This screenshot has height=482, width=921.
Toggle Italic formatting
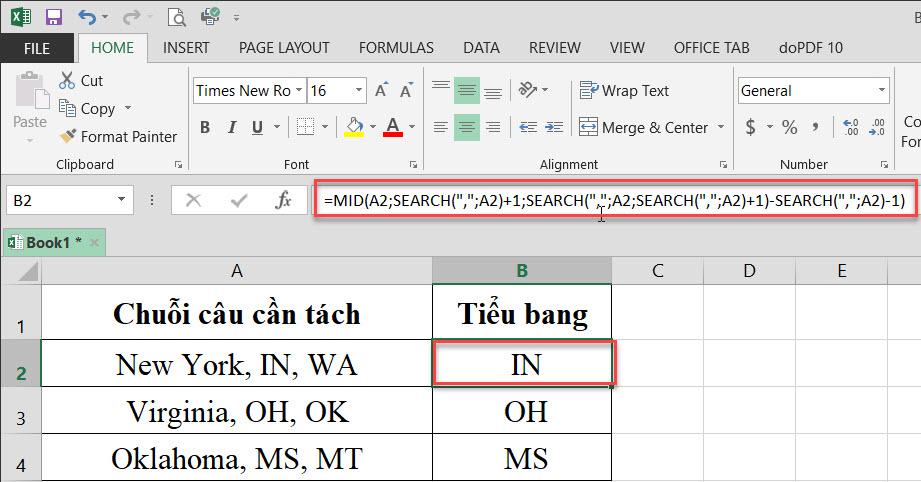pyautogui.click(x=233, y=128)
